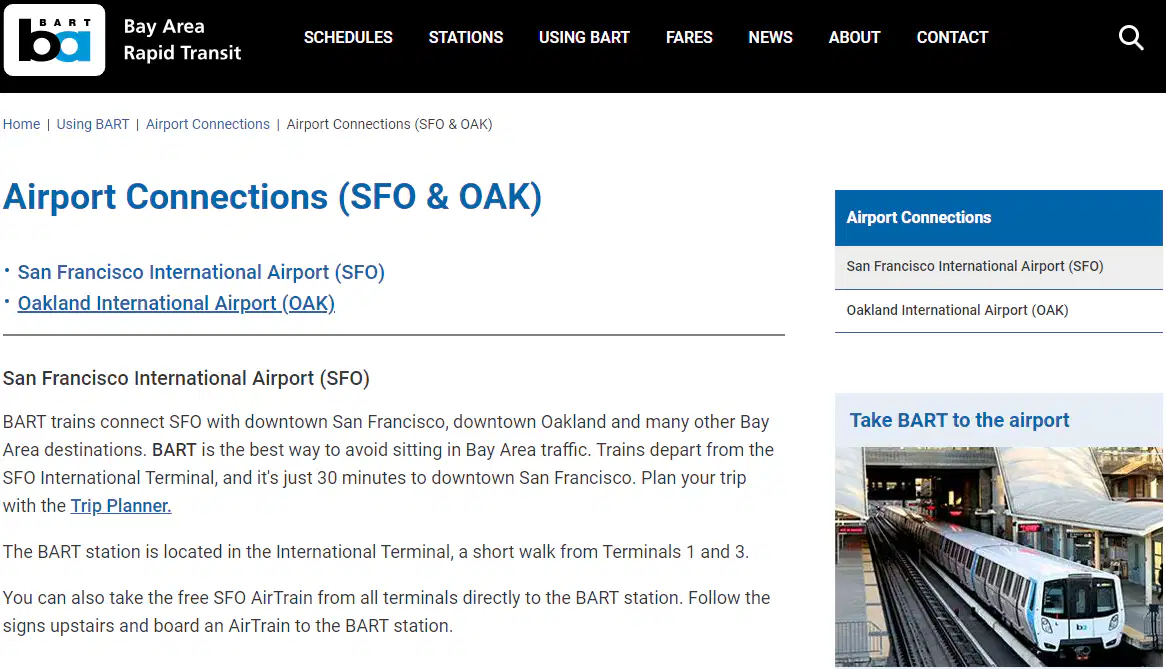This screenshot has width=1166, height=669.
Task: Click the BART train photo thumbnail
Action: coord(999,556)
